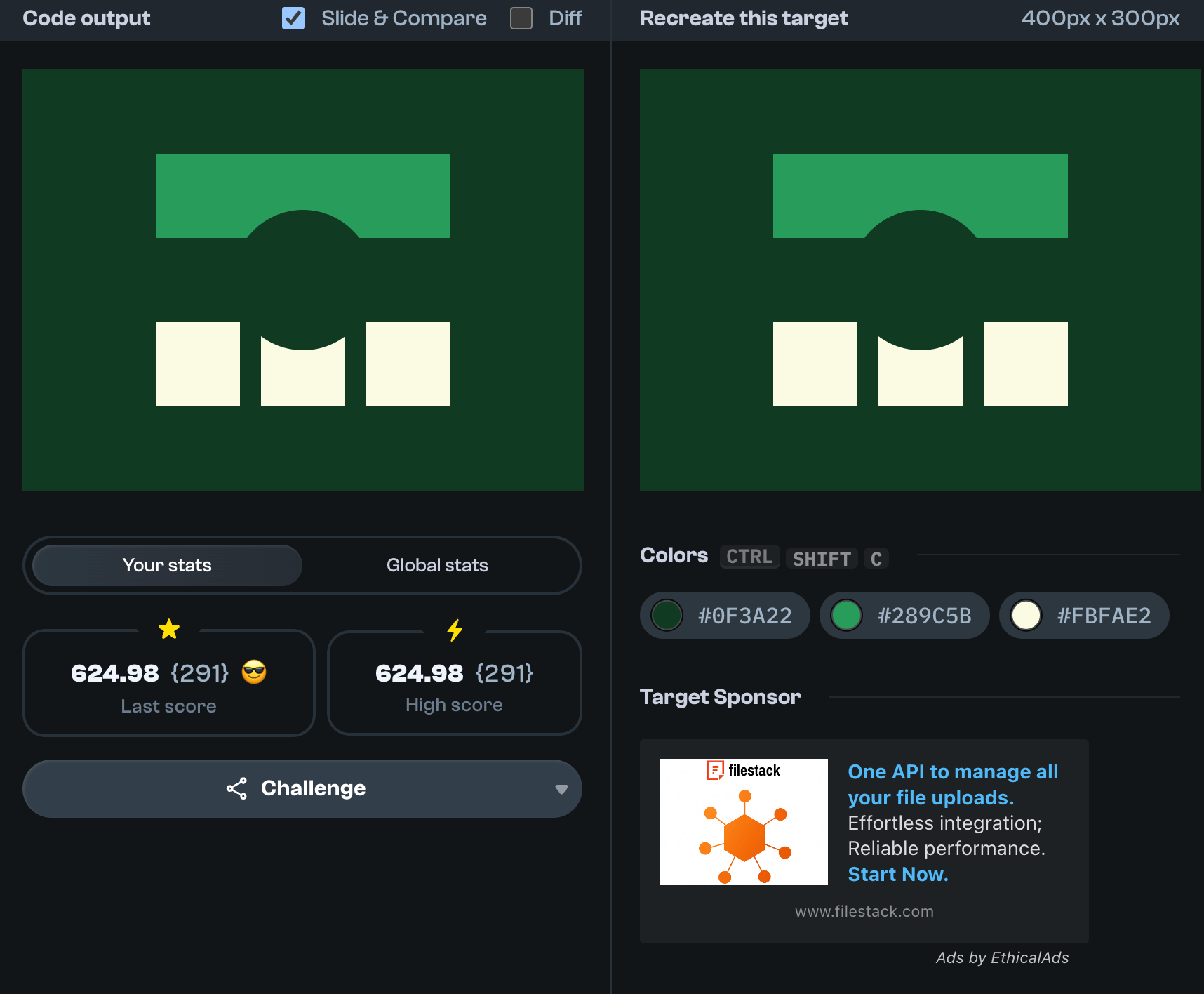This screenshot has width=1204, height=994.
Task: Copy the #289C5B color code text
Action: click(924, 616)
